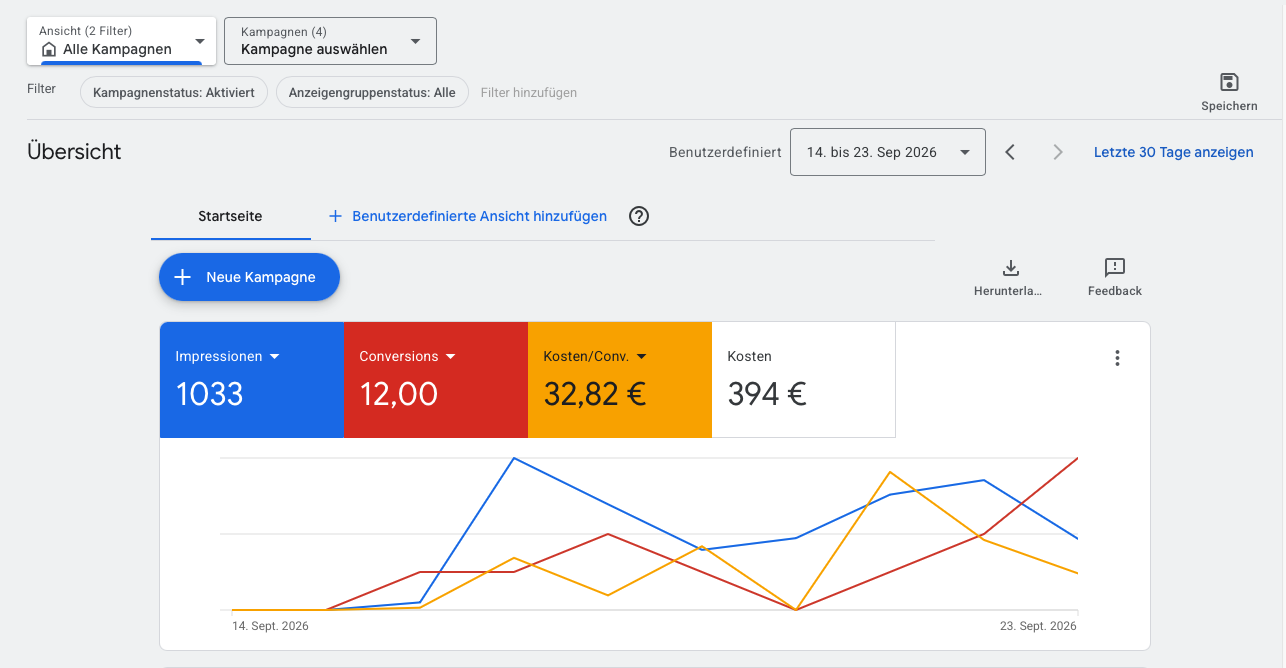This screenshot has width=1286, height=668.
Task: Click the Filter label text
Action: click(41, 89)
